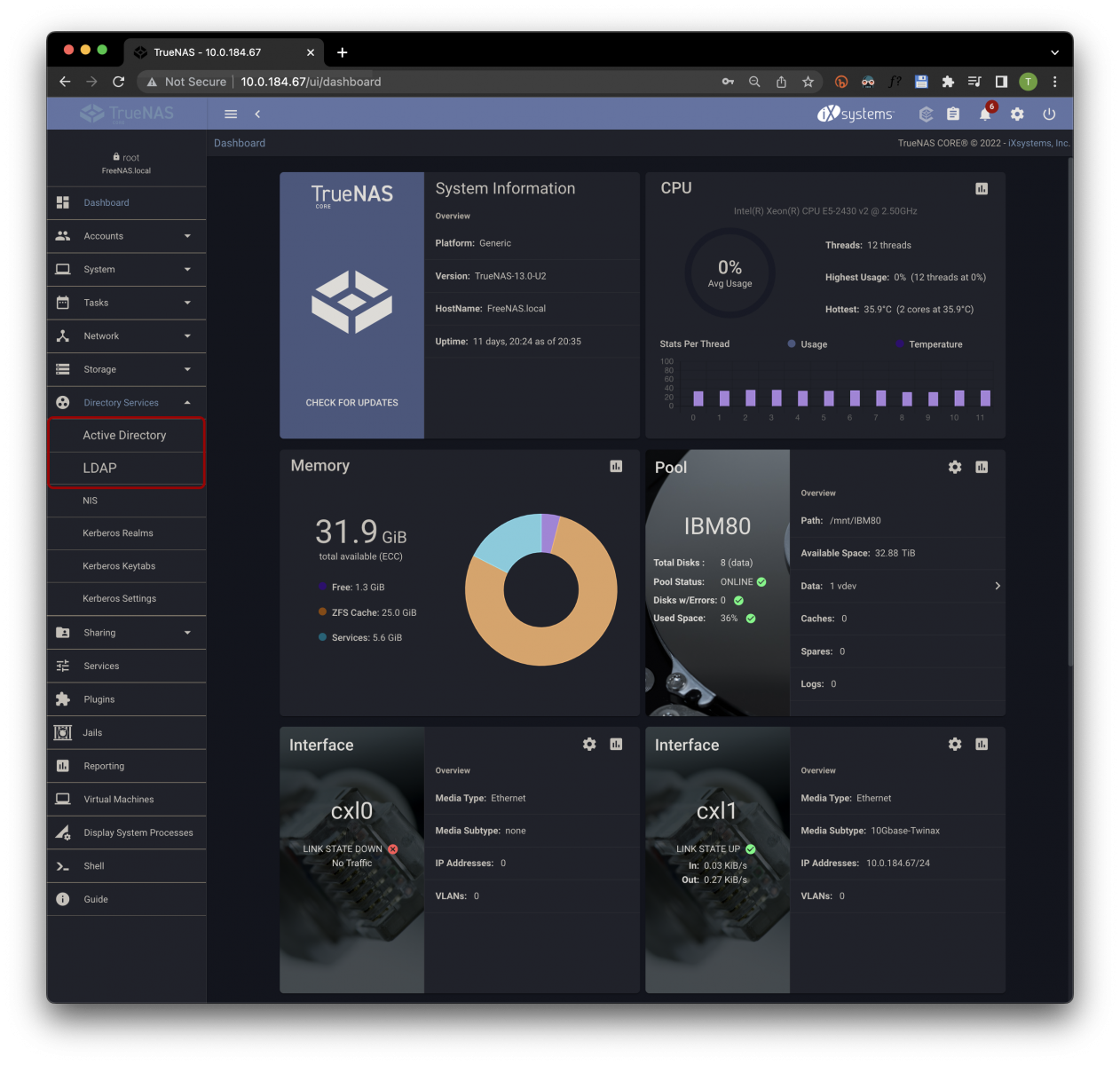Open a new browser tab
Image resolution: width=1120 pixels, height=1065 pixels.
point(342,52)
